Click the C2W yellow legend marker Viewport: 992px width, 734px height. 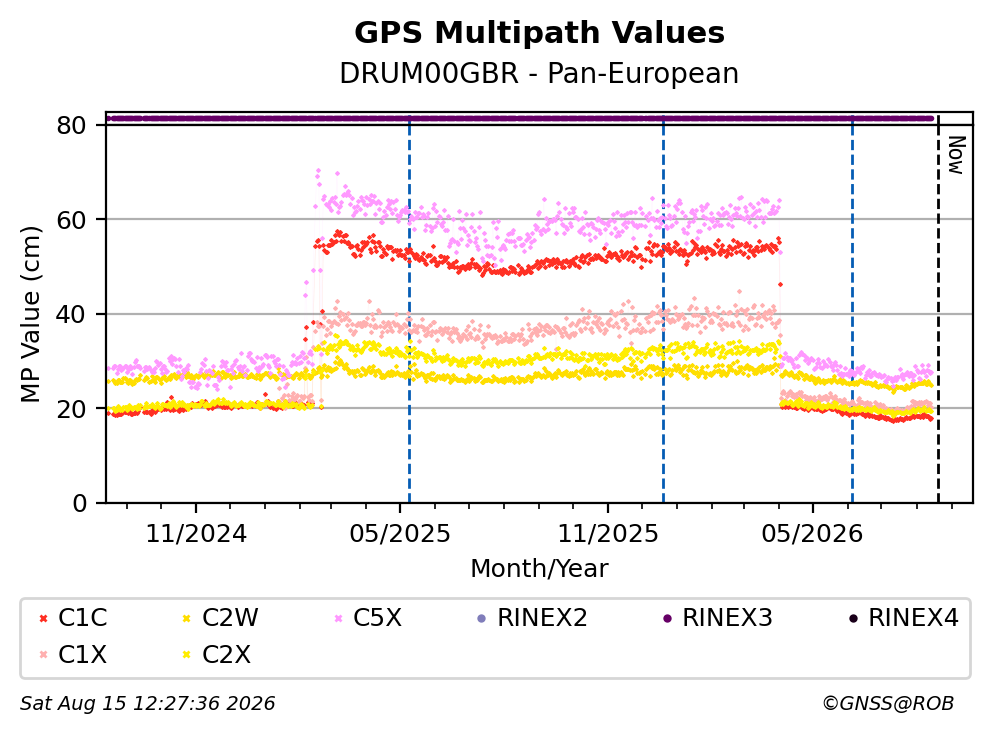point(186,618)
